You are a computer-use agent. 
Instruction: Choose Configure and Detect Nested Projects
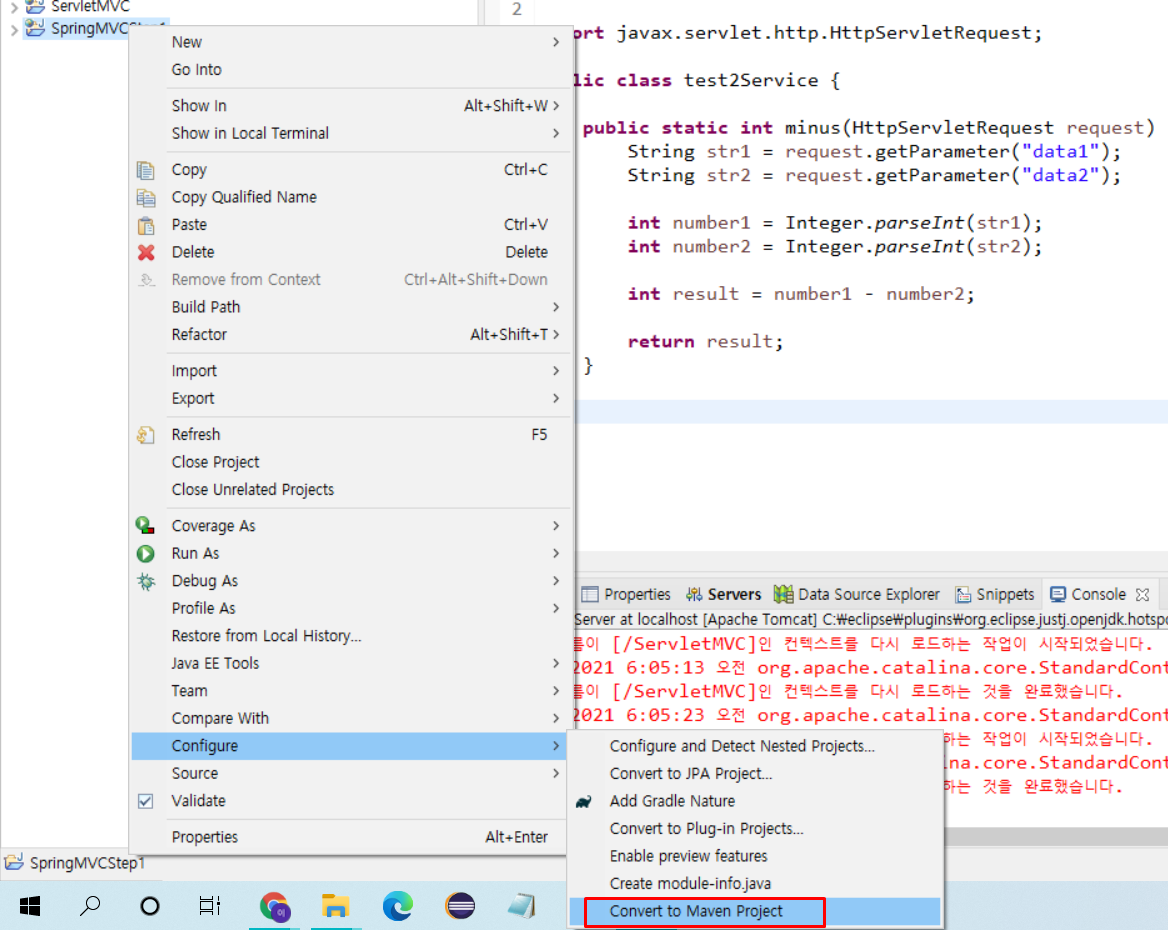(755, 746)
